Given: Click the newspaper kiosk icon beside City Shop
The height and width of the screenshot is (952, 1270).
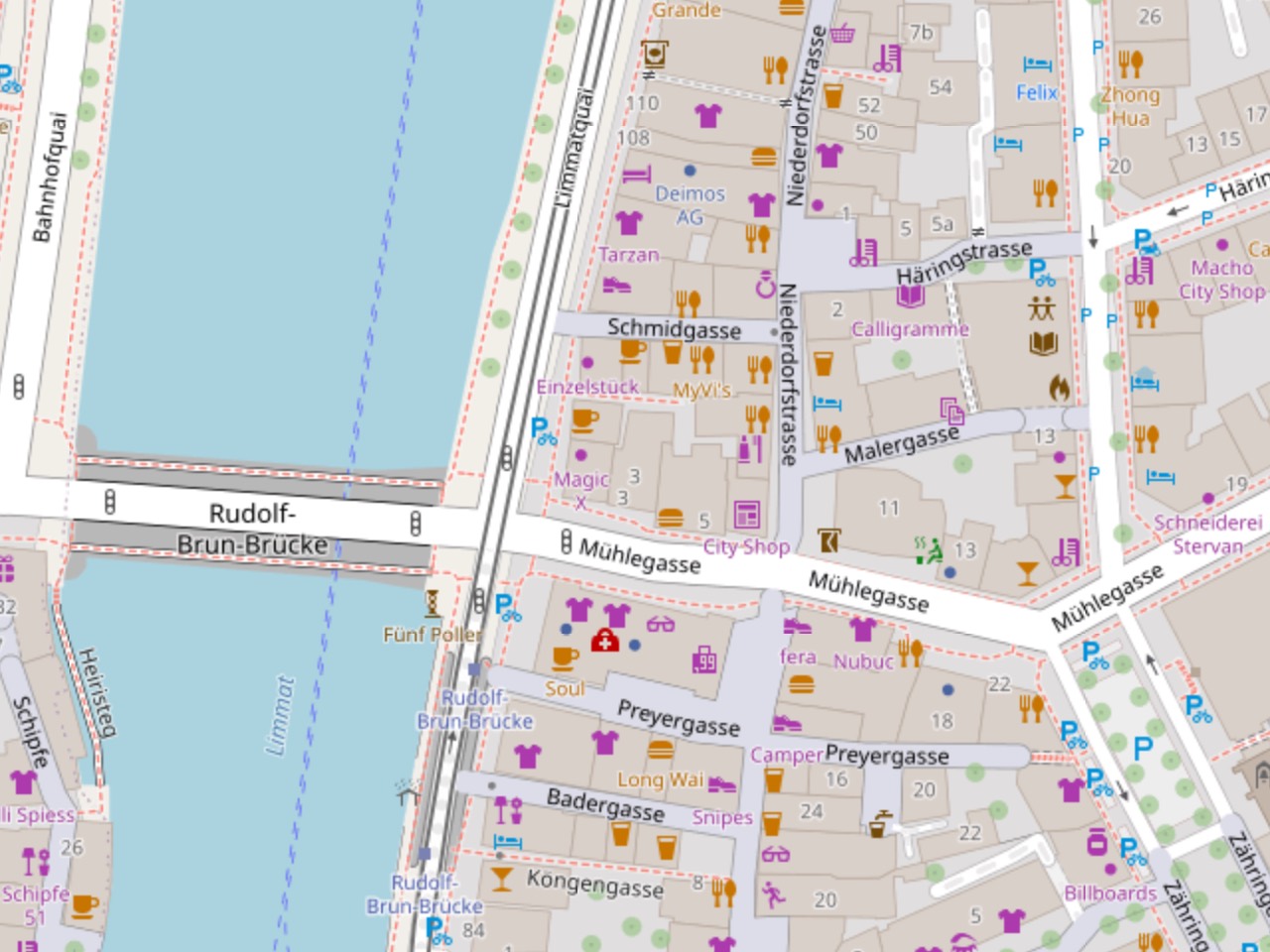Looking at the screenshot, I should (x=746, y=514).
